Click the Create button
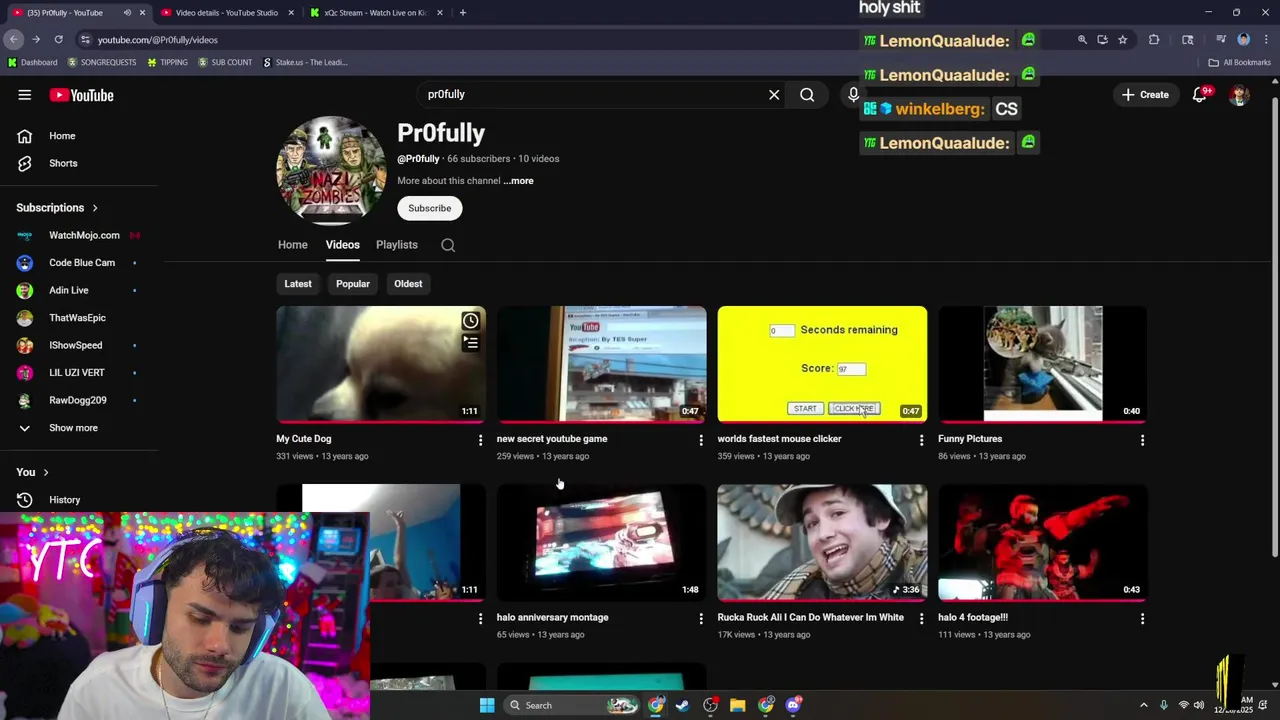The image size is (1280, 720). coord(1145,95)
